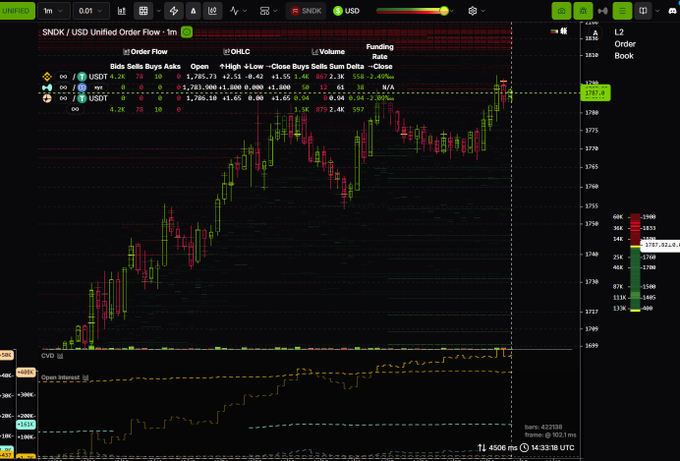The height and width of the screenshot is (461, 680).
Task: Click the Open Interest panel label
Action: [x=60, y=378]
